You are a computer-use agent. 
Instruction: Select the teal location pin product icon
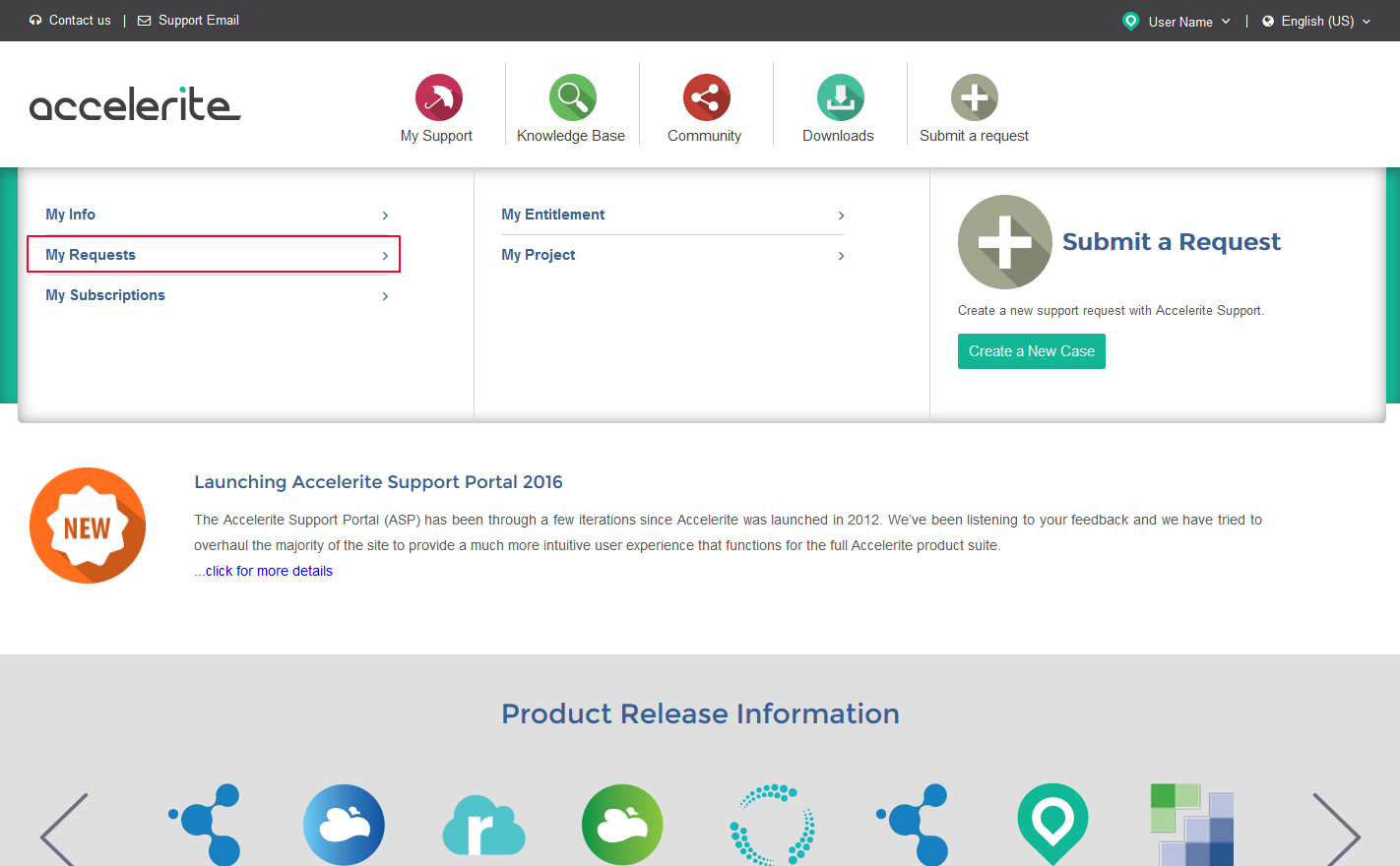click(x=1052, y=825)
